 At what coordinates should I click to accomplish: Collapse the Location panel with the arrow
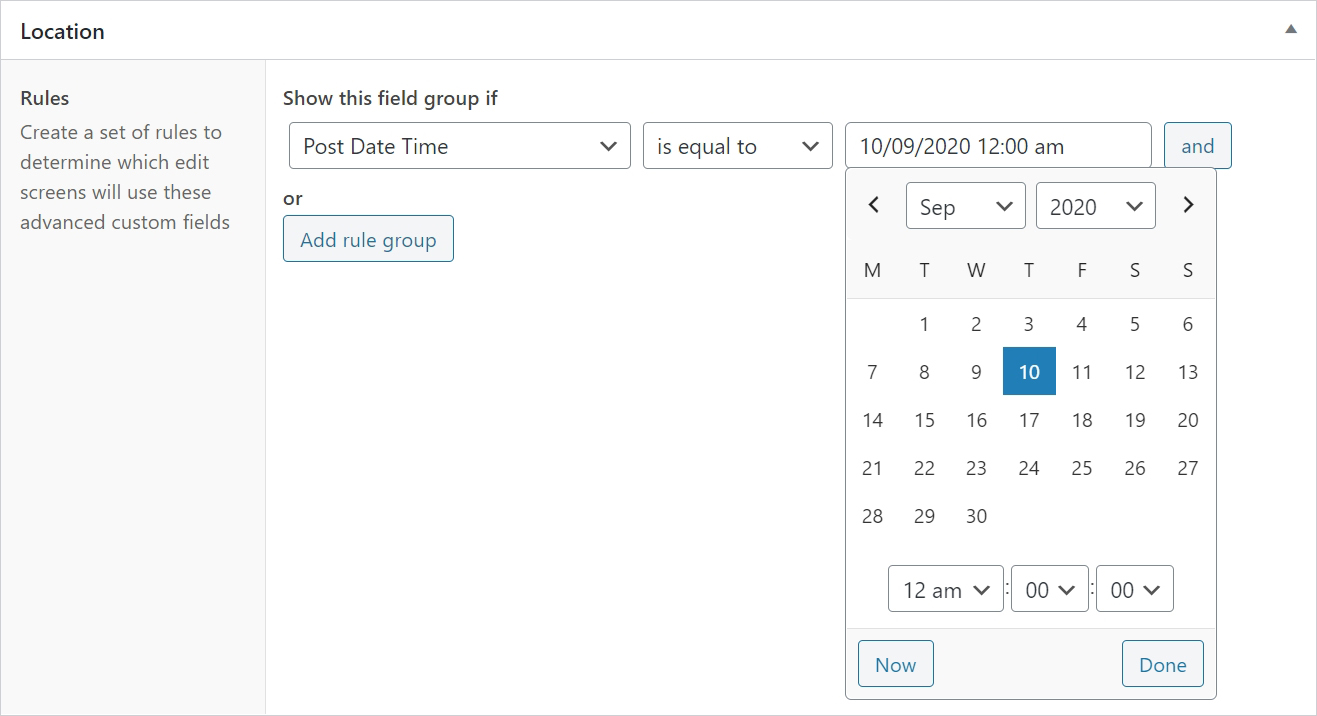pyautogui.click(x=1291, y=30)
